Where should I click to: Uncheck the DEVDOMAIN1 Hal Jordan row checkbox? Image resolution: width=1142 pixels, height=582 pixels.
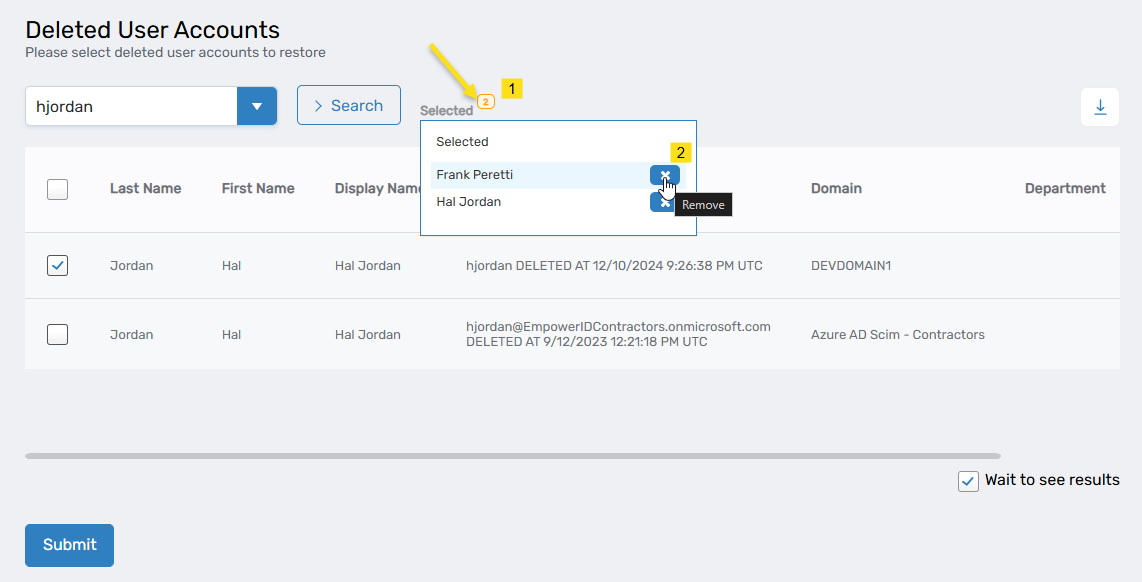coord(58,265)
